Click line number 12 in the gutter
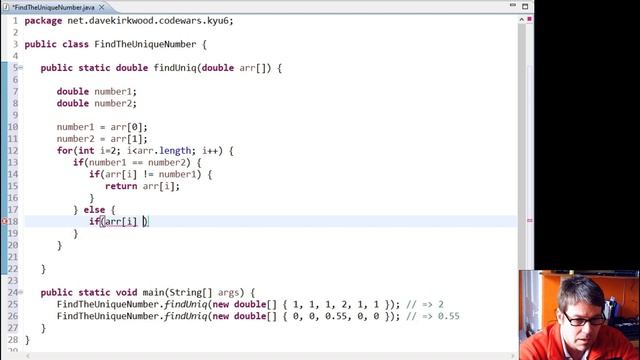 pos(13,151)
